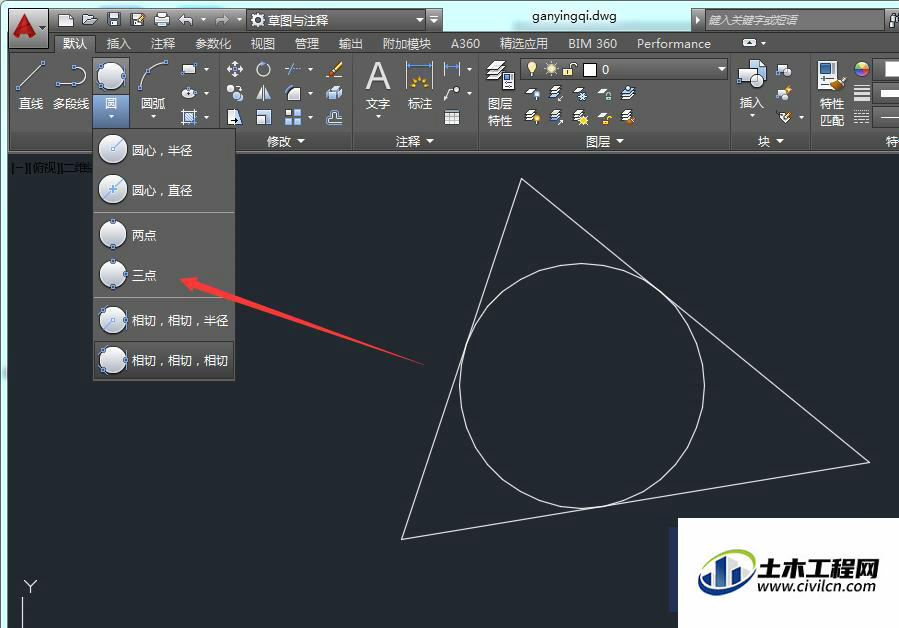Screen dimensions: 899x628
Task: Choose Tan, Tan, Radius (相切, 相切, 半径)
Action: click(x=164, y=320)
